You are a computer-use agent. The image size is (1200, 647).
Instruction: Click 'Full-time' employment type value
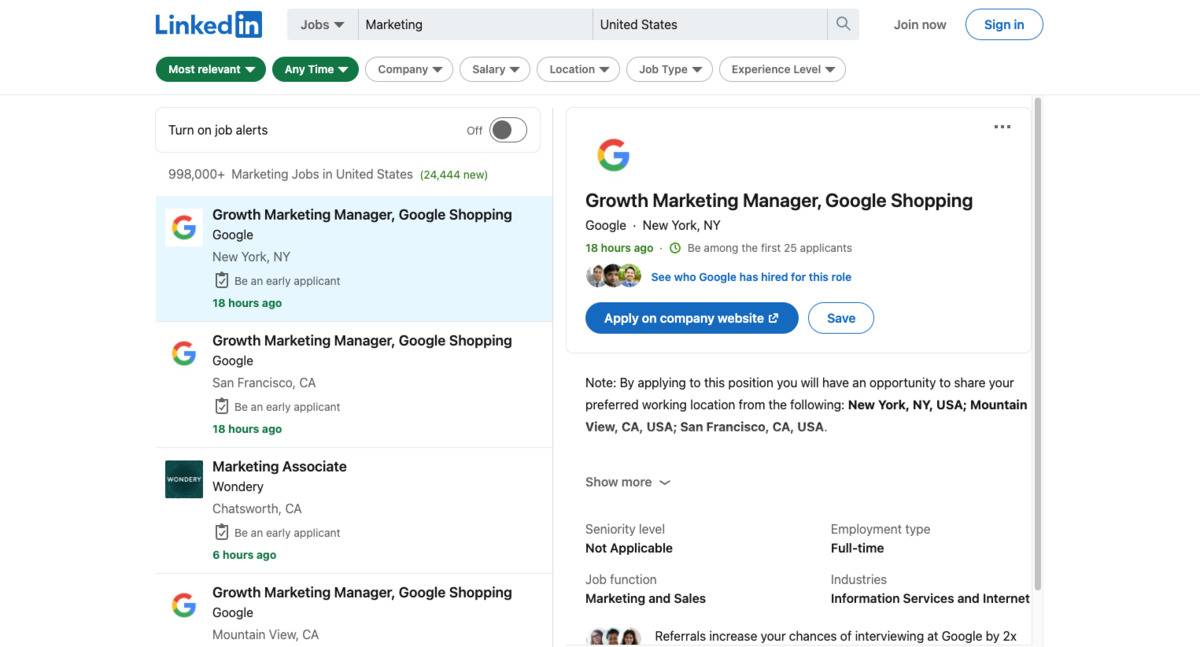click(857, 548)
